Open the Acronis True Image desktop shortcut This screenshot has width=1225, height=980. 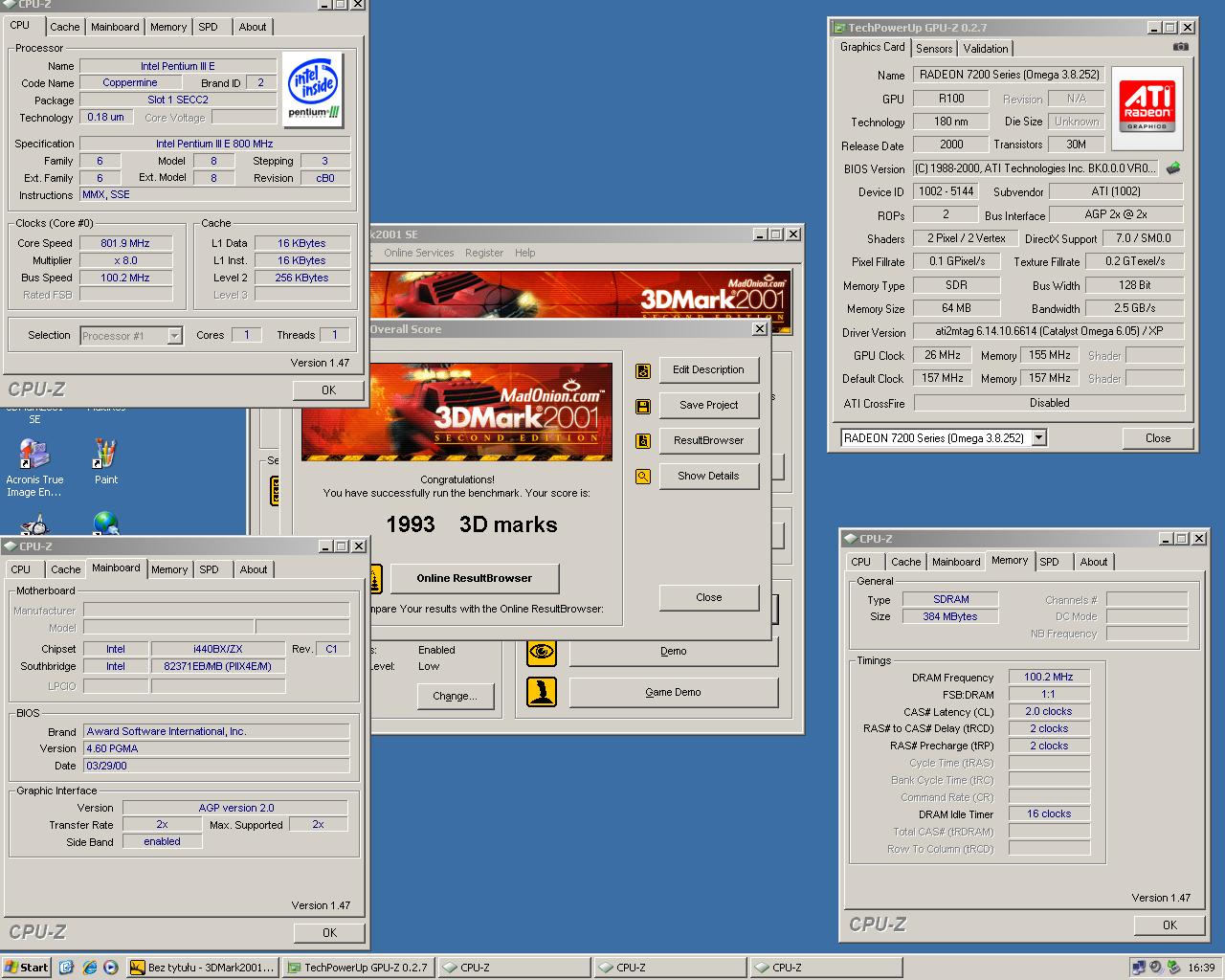(x=34, y=468)
